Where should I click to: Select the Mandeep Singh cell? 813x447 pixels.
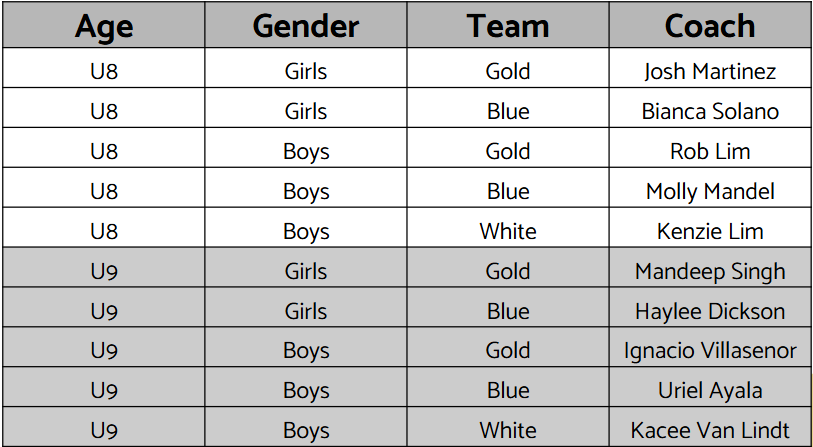[x=710, y=268]
